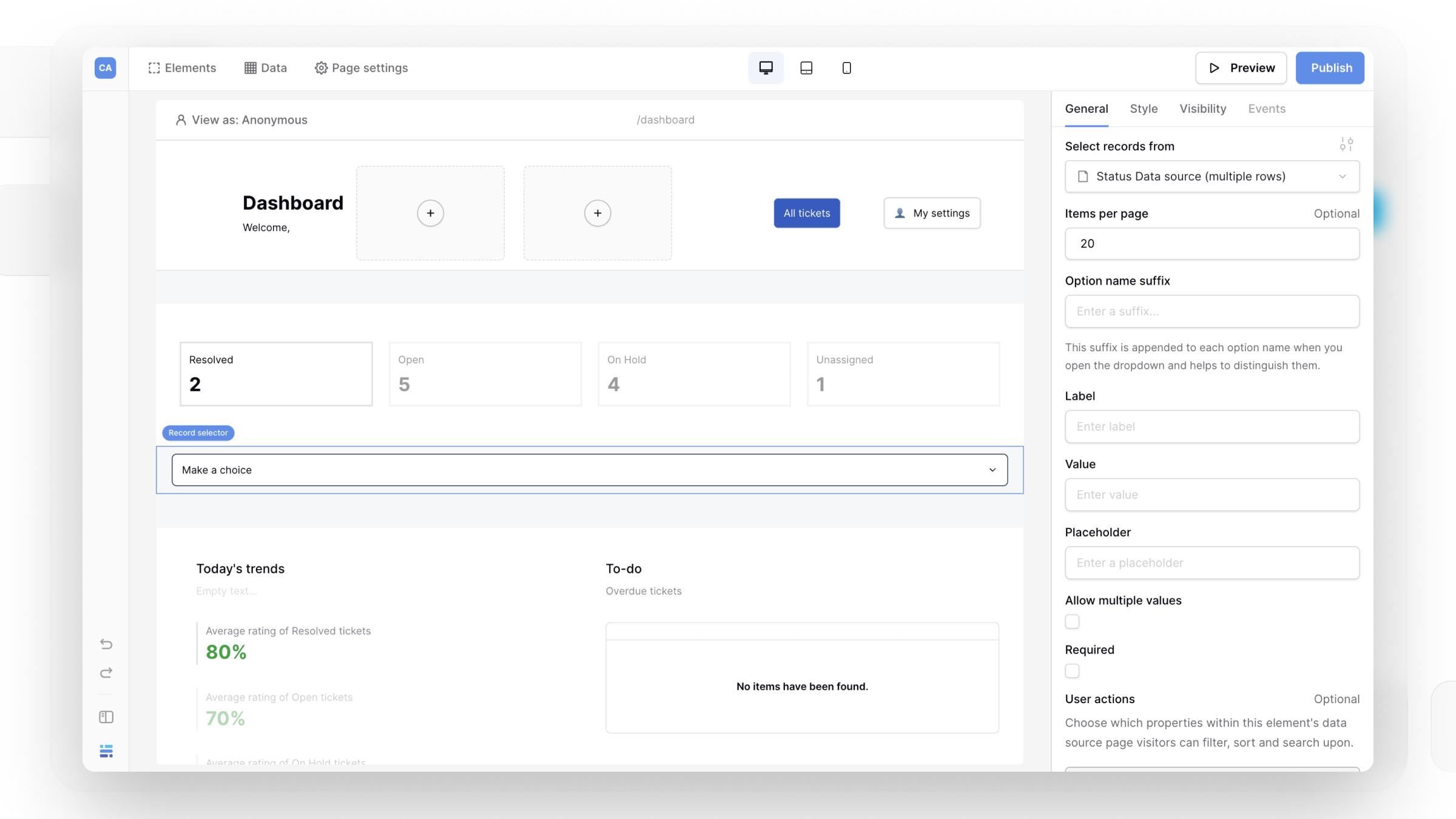Click the Option name suffix field
Screen dimensions: 1456x819
[x=1212, y=311]
